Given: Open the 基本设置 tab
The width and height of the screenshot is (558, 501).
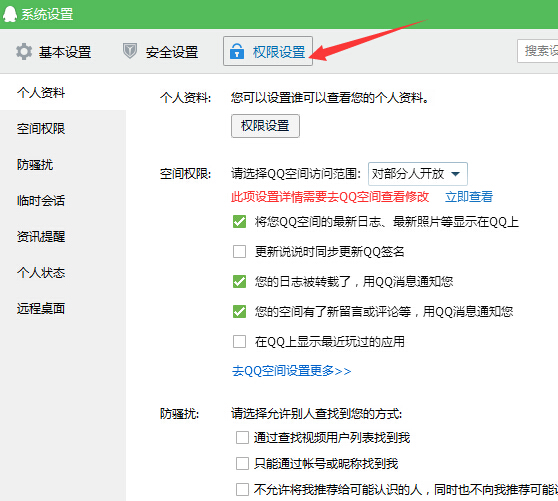Looking at the screenshot, I should [54, 52].
